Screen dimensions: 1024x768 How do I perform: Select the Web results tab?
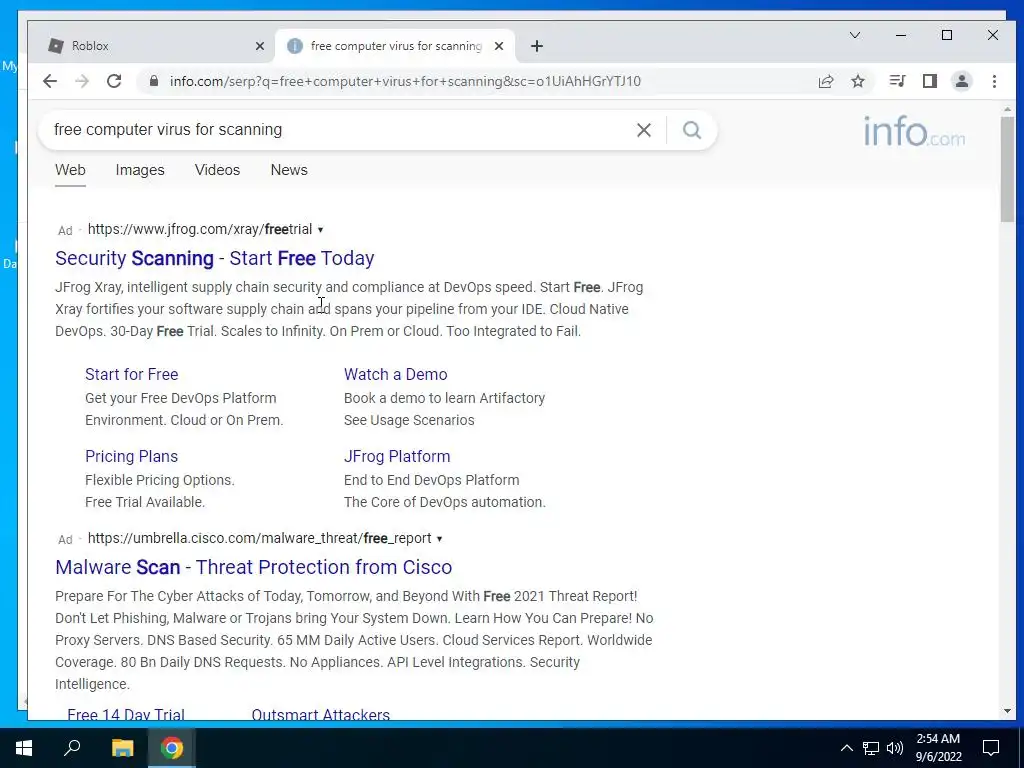click(x=70, y=170)
